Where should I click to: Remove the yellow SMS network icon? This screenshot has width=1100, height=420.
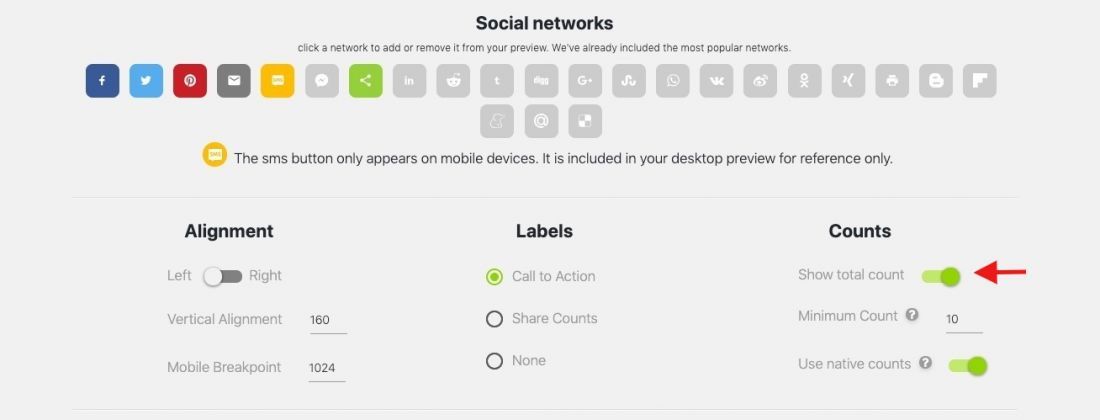tap(278, 81)
